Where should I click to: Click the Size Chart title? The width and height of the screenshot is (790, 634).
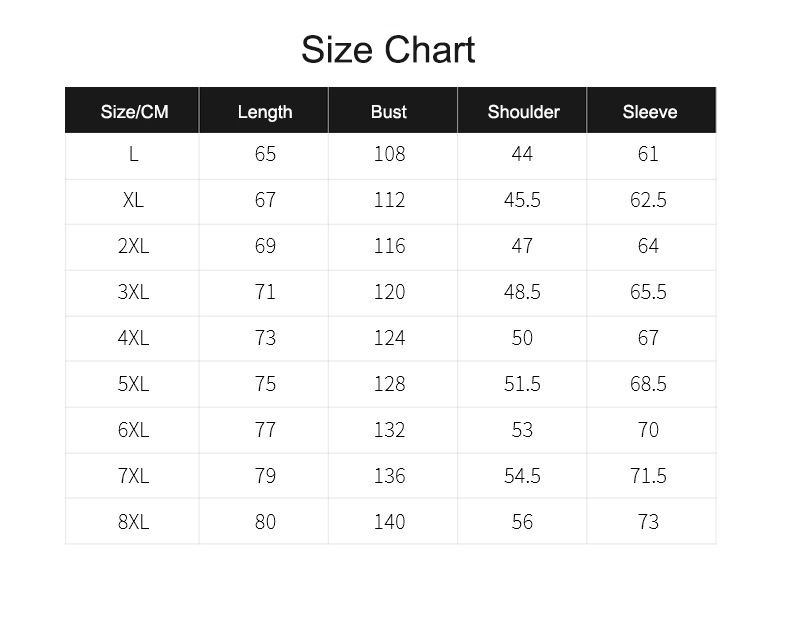tap(388, 50)
